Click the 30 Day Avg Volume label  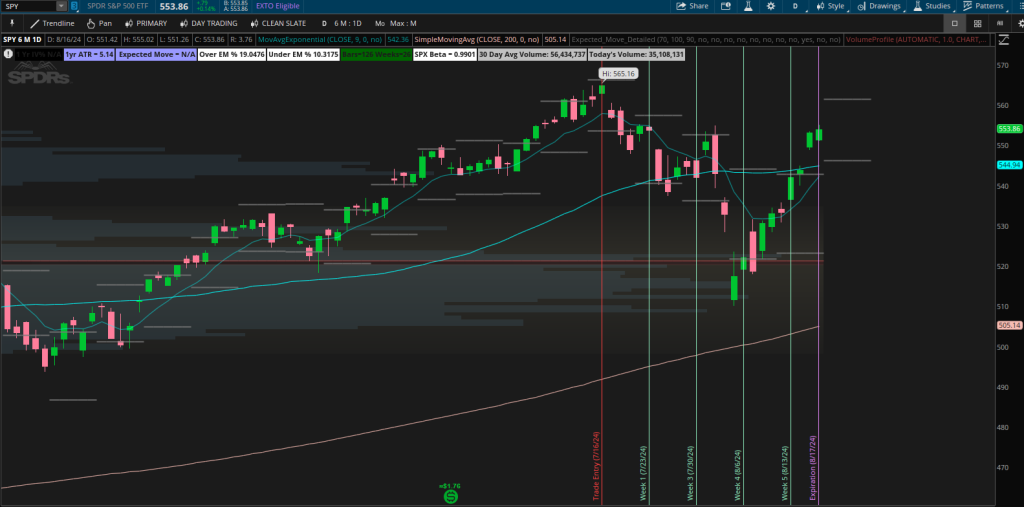click(532, 55)
